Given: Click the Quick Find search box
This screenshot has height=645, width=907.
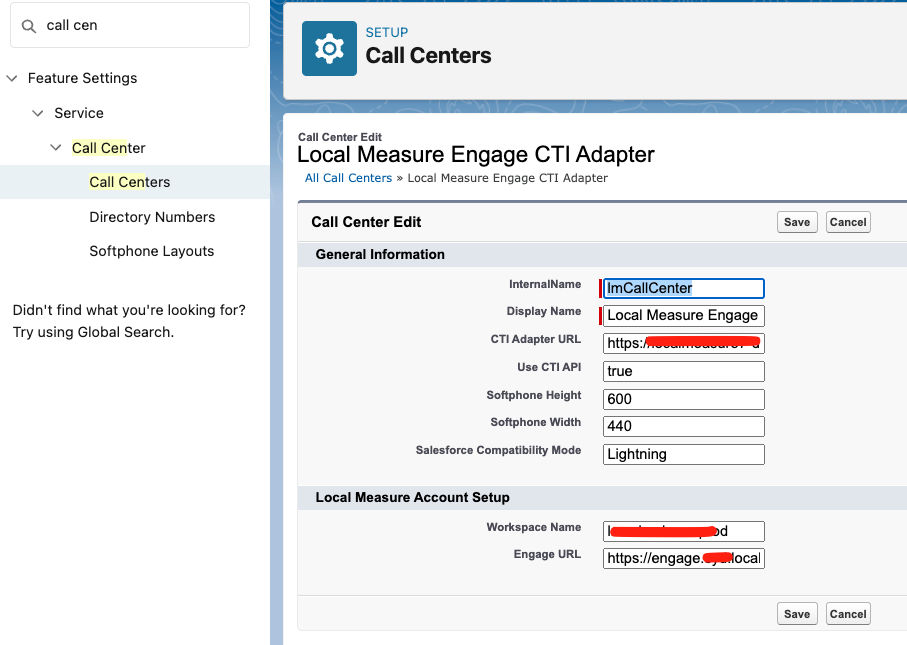Looking at the screenshot, I should coord(140,25).
